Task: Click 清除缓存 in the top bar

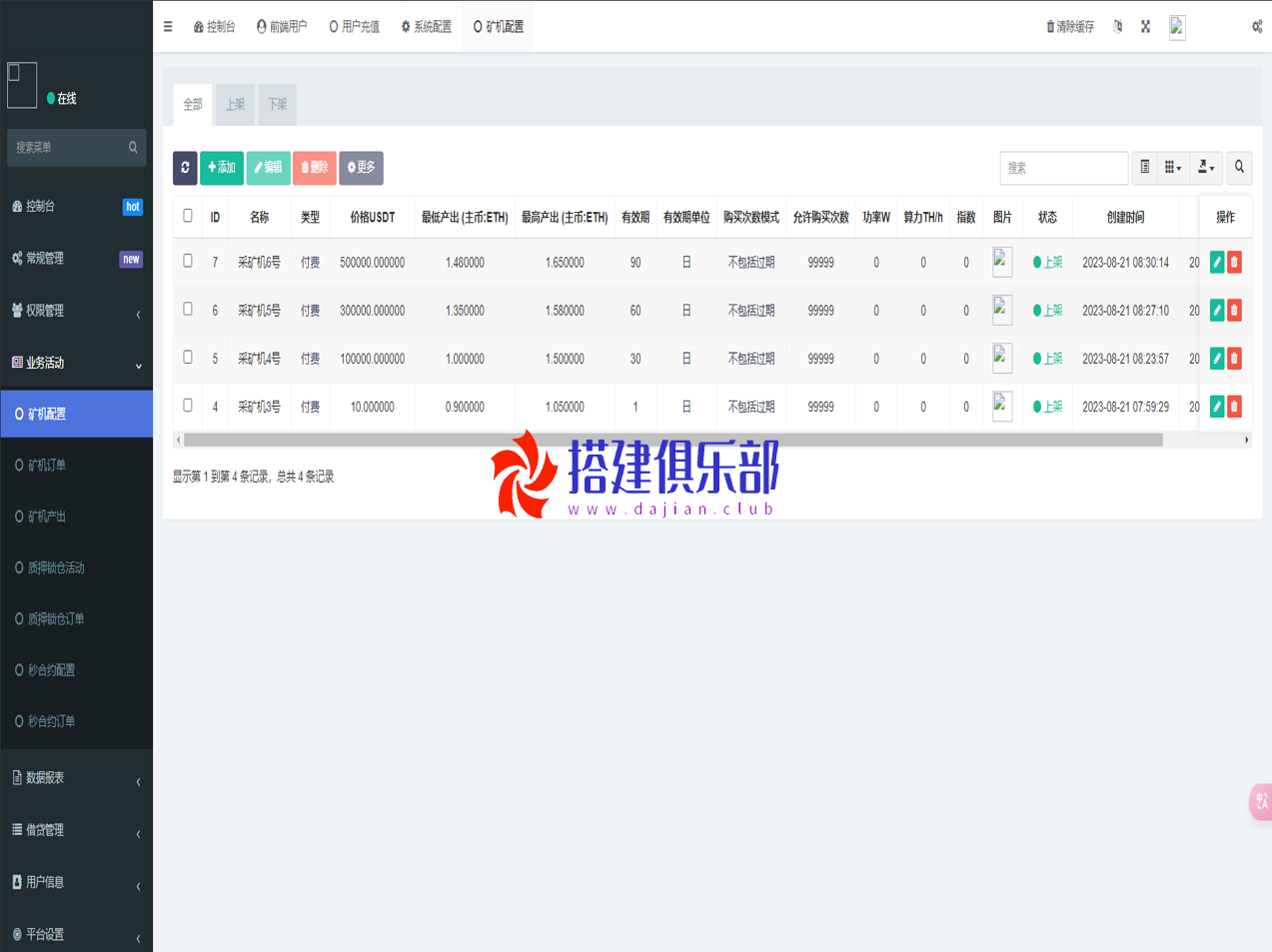Action: click(x=1070, y=27)
